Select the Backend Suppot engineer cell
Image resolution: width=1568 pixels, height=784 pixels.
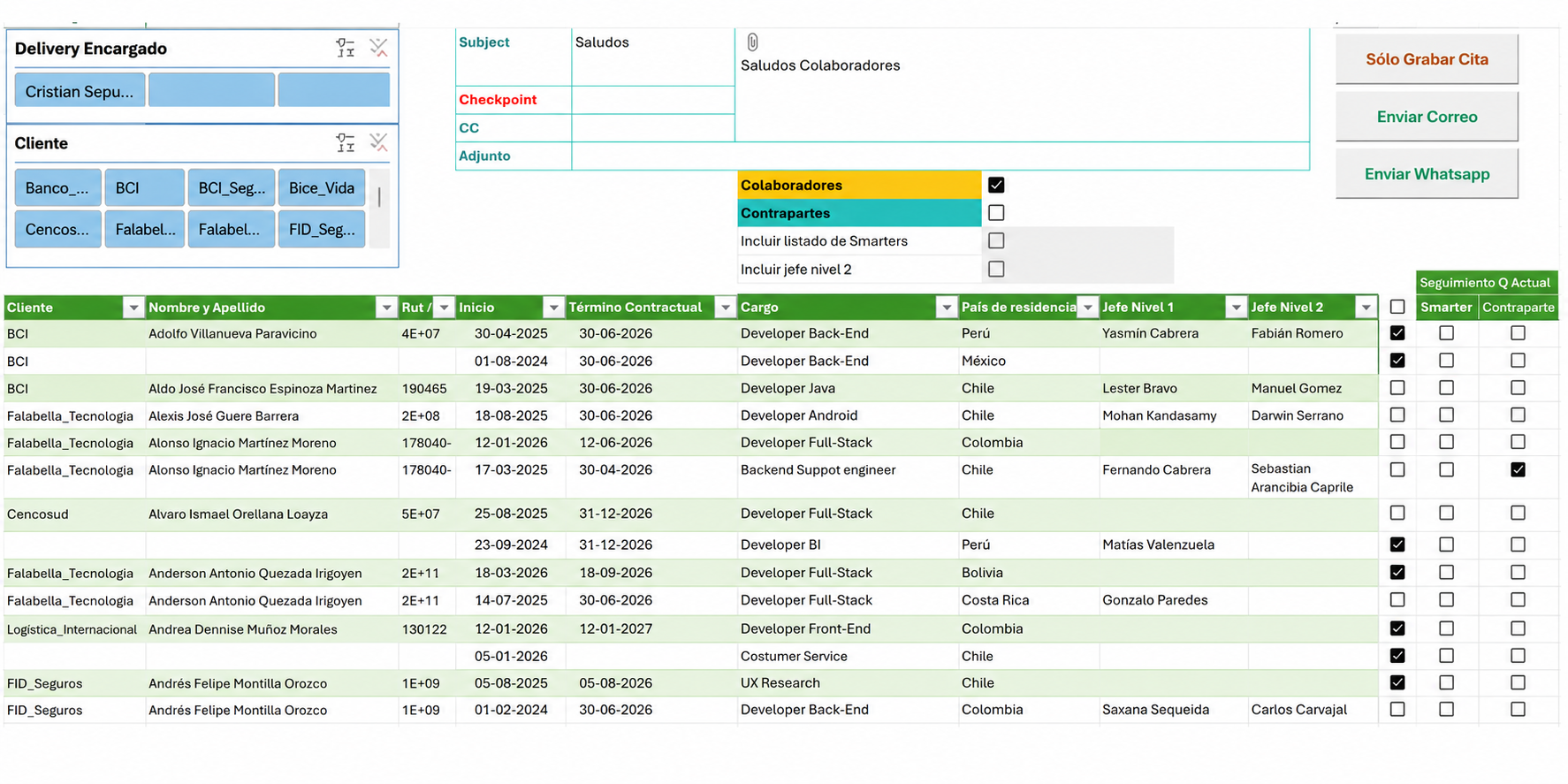pyautogui.click(x=848, y=477)
